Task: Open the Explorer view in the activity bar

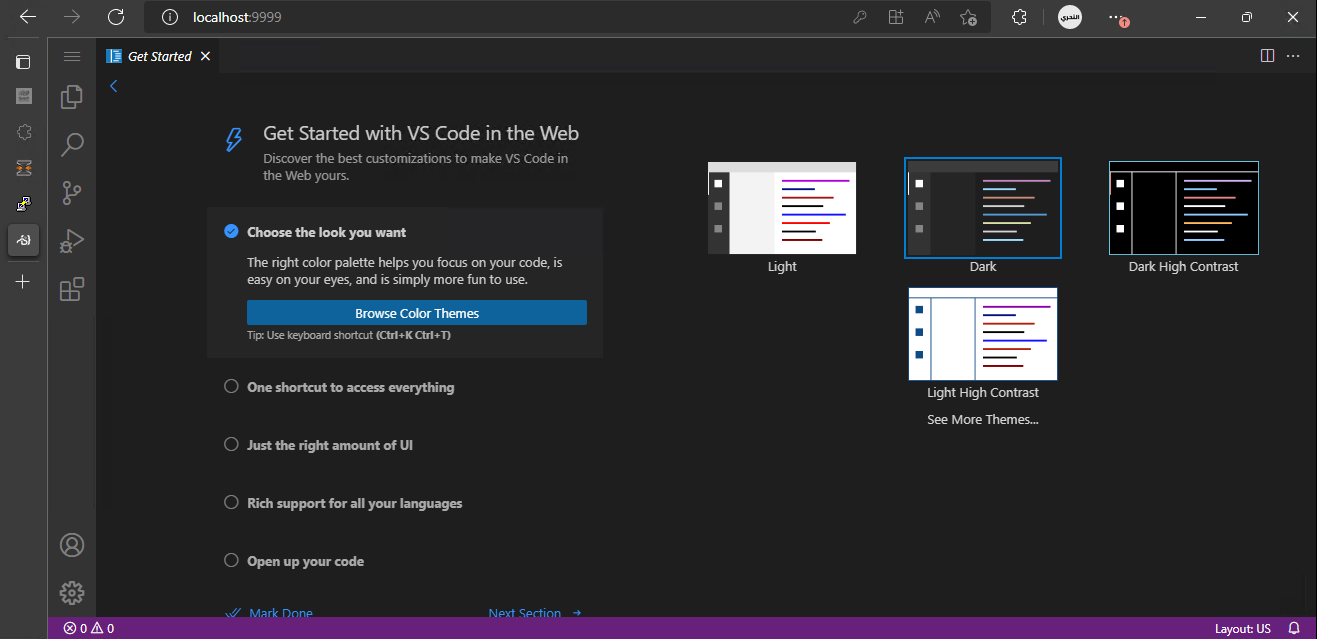Action: [x=72, y=96]
